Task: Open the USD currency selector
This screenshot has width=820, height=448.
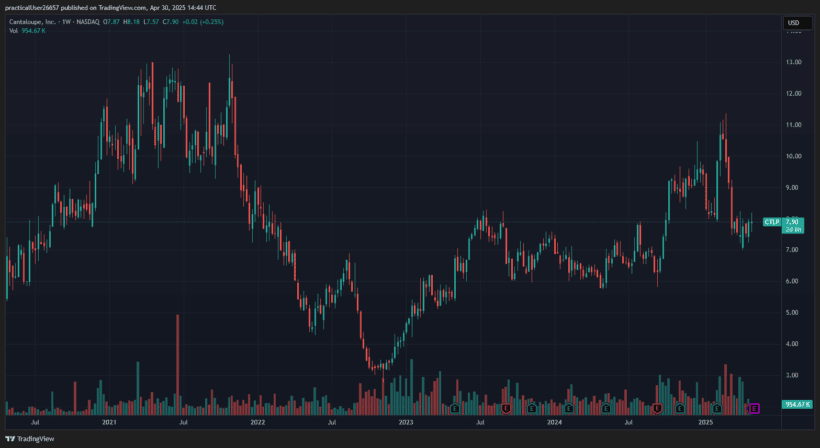Action: coord(795,22)
